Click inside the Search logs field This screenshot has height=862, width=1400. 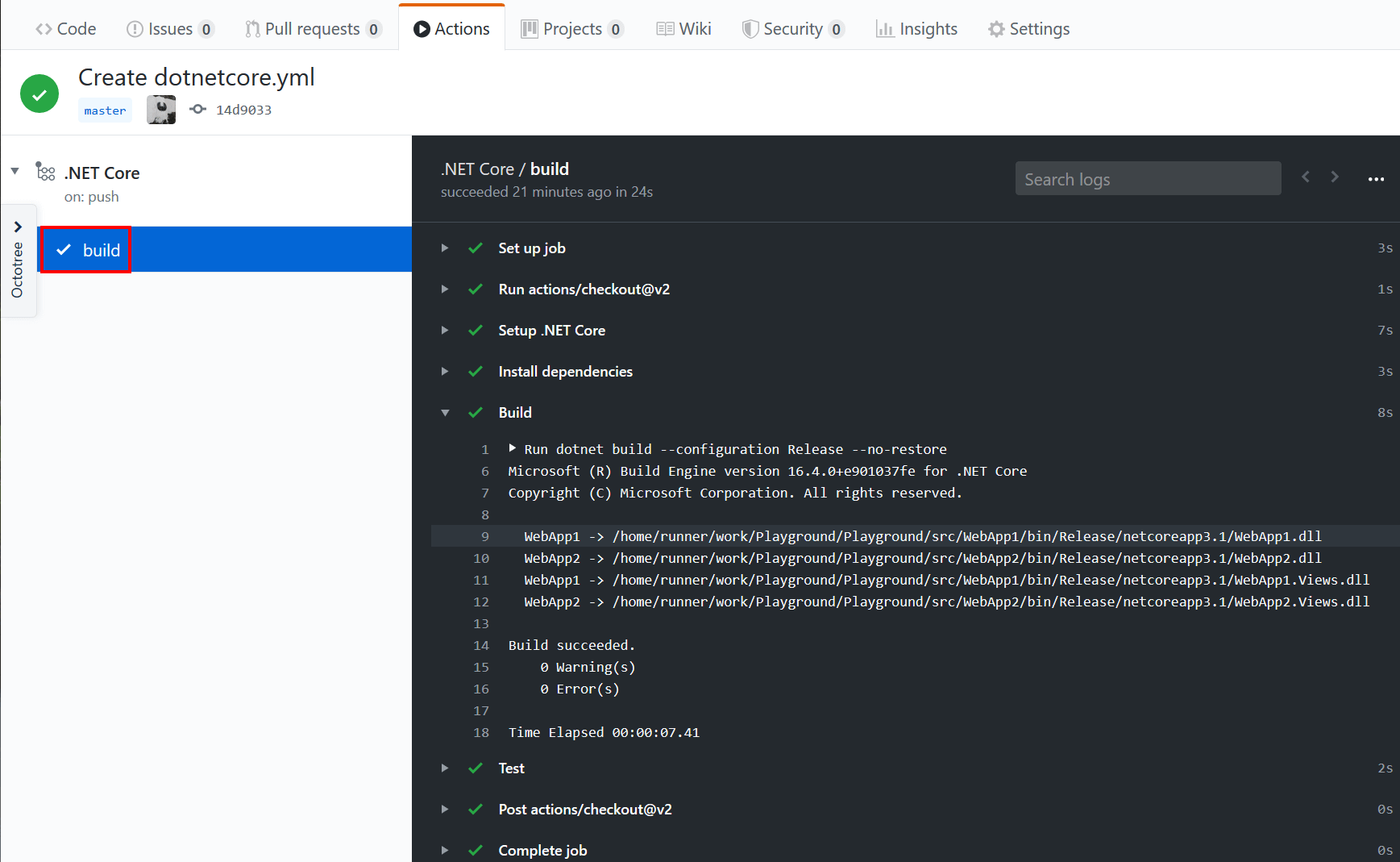click(x=1148, y=178)
